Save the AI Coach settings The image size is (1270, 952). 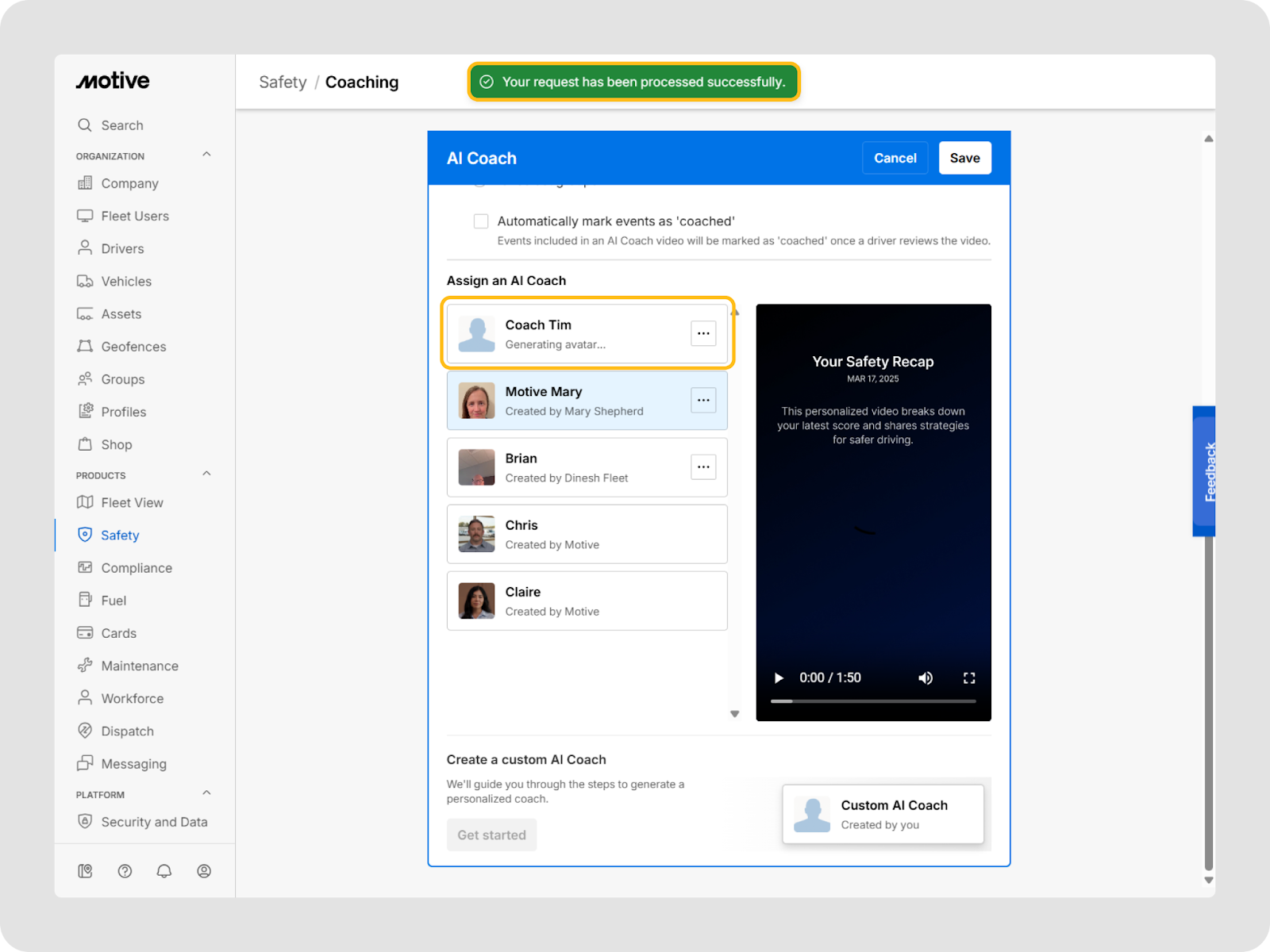pos(964,158)
